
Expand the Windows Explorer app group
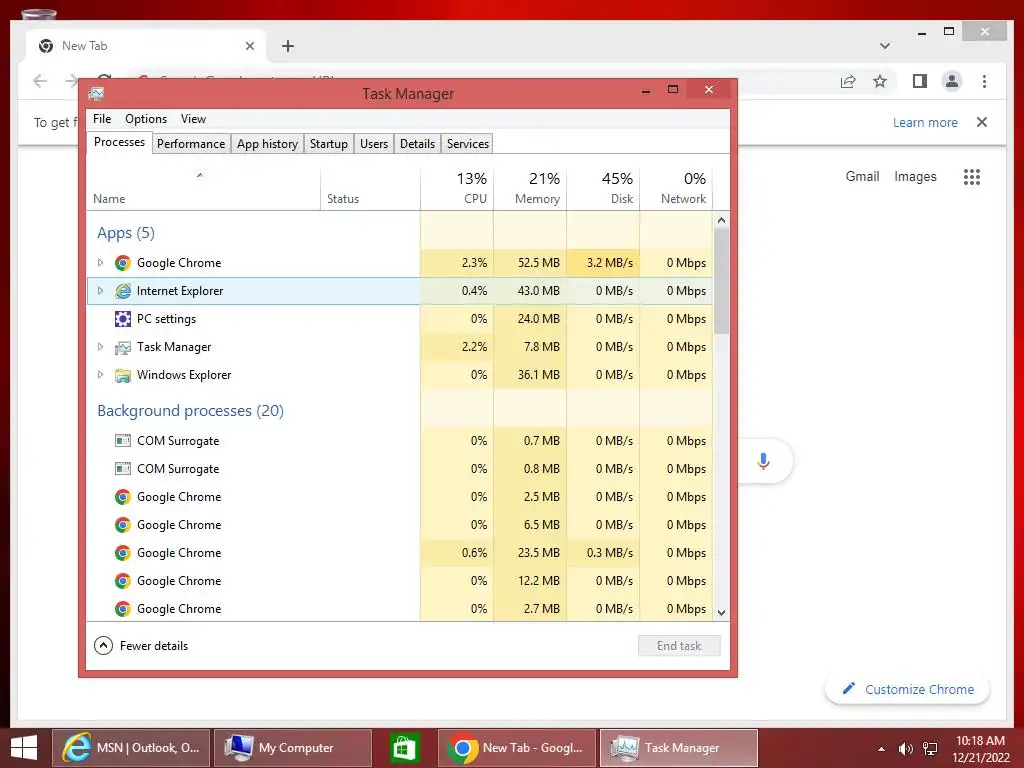(x=100, y=375)
